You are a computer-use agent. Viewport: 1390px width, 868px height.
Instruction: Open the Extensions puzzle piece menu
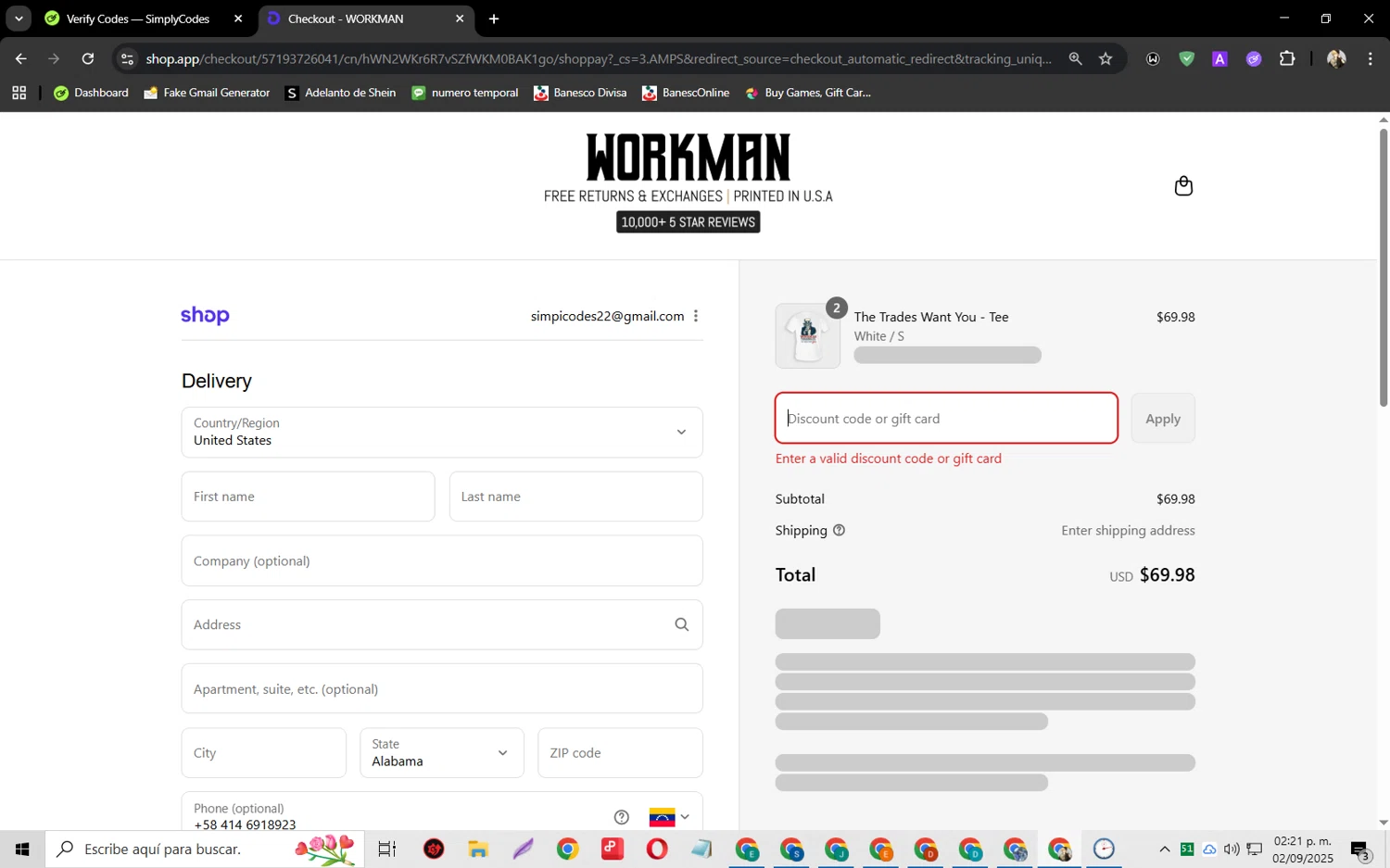pos(1287,58)
